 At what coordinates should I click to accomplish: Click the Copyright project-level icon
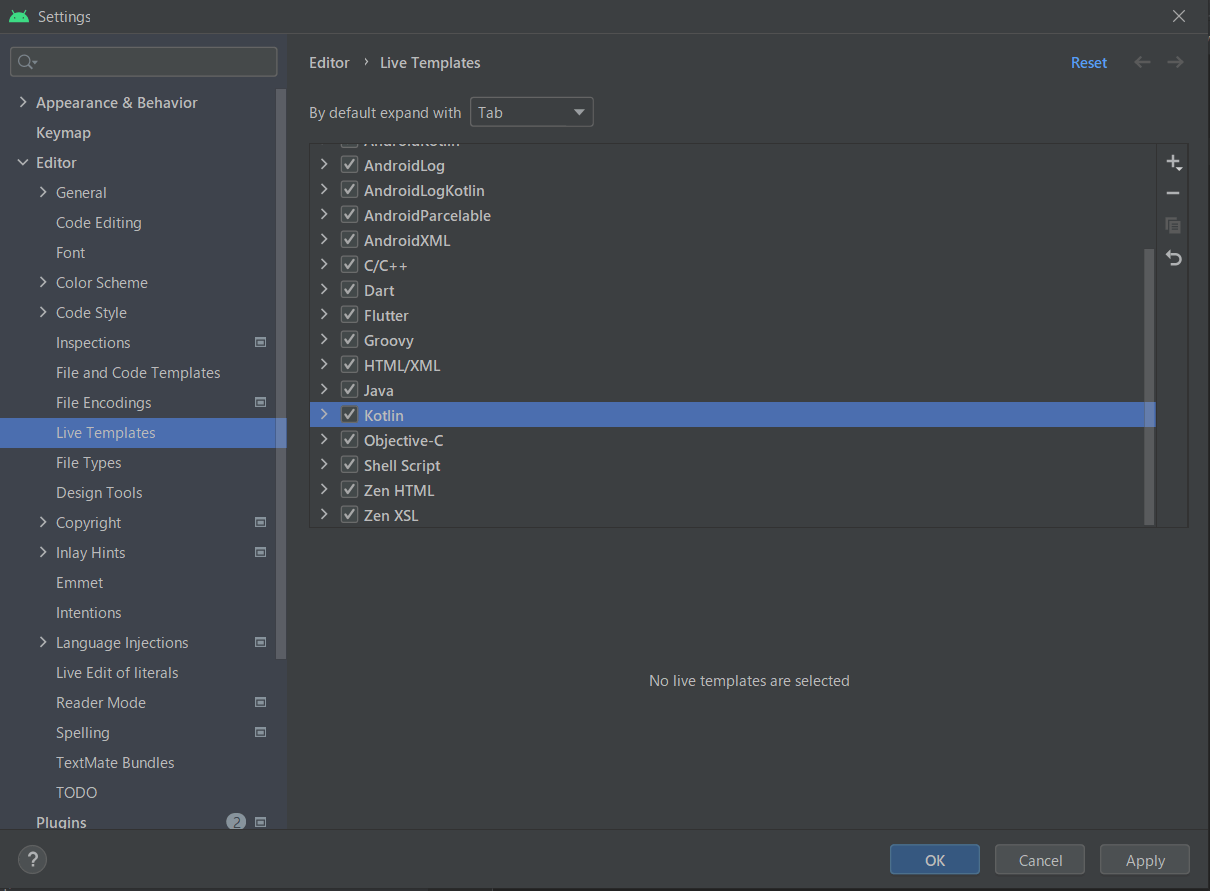tap(261, 522)
